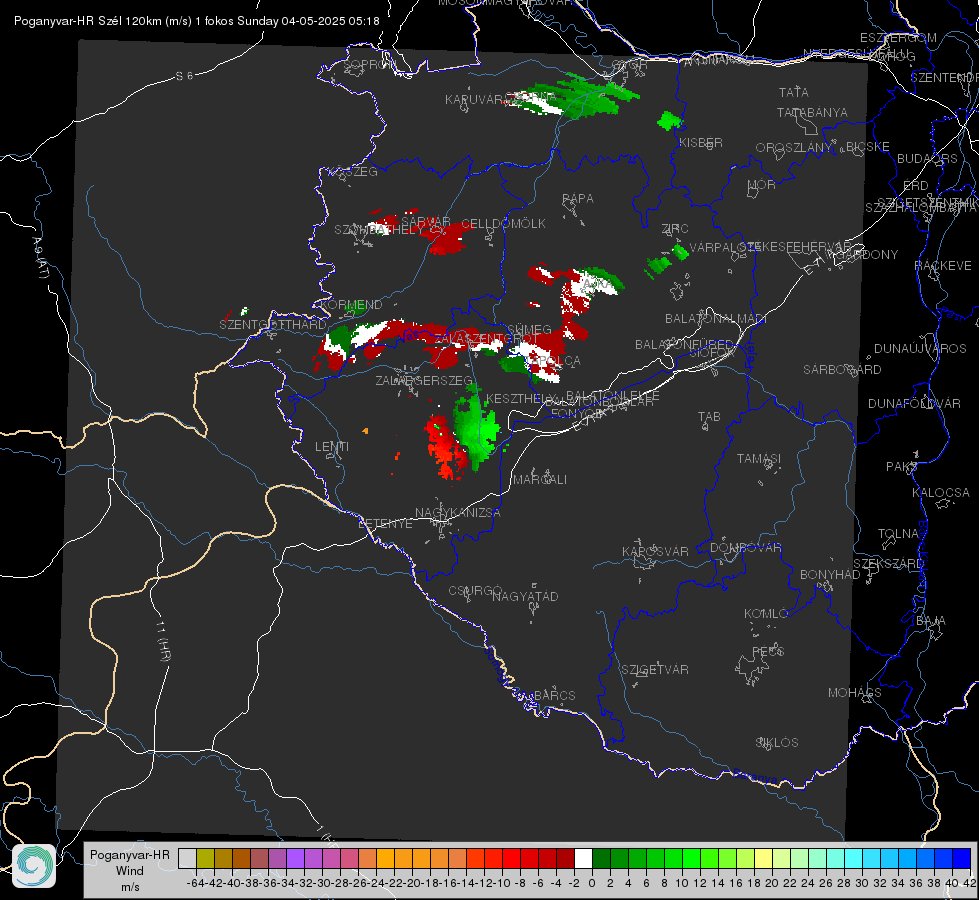Click the 'CSURGO' city label
The height and width of the screenshot is (900, 979).
coord(475,590)
